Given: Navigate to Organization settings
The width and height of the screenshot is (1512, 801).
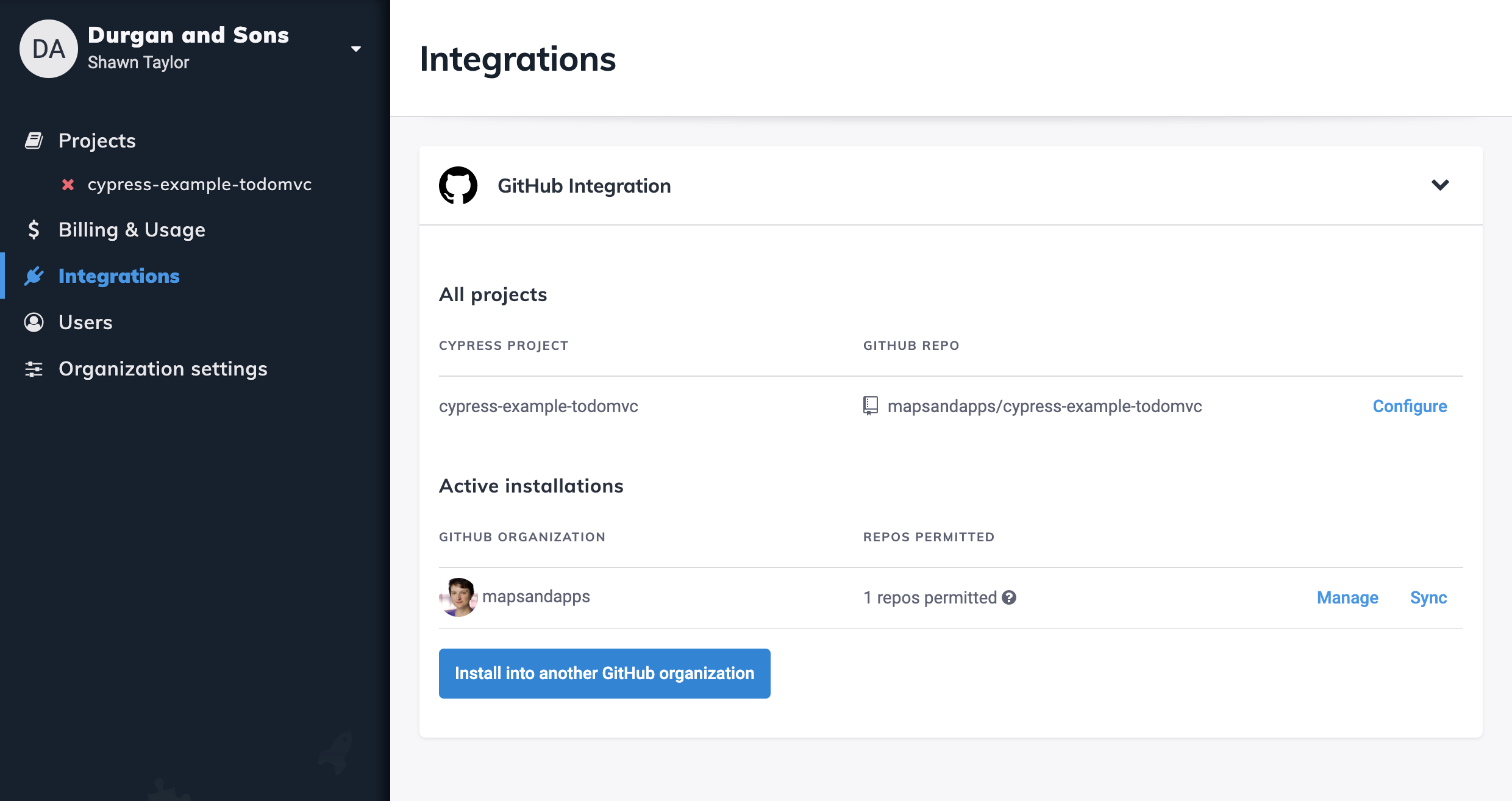Looking at the screenshot, I should coord(162,368).
